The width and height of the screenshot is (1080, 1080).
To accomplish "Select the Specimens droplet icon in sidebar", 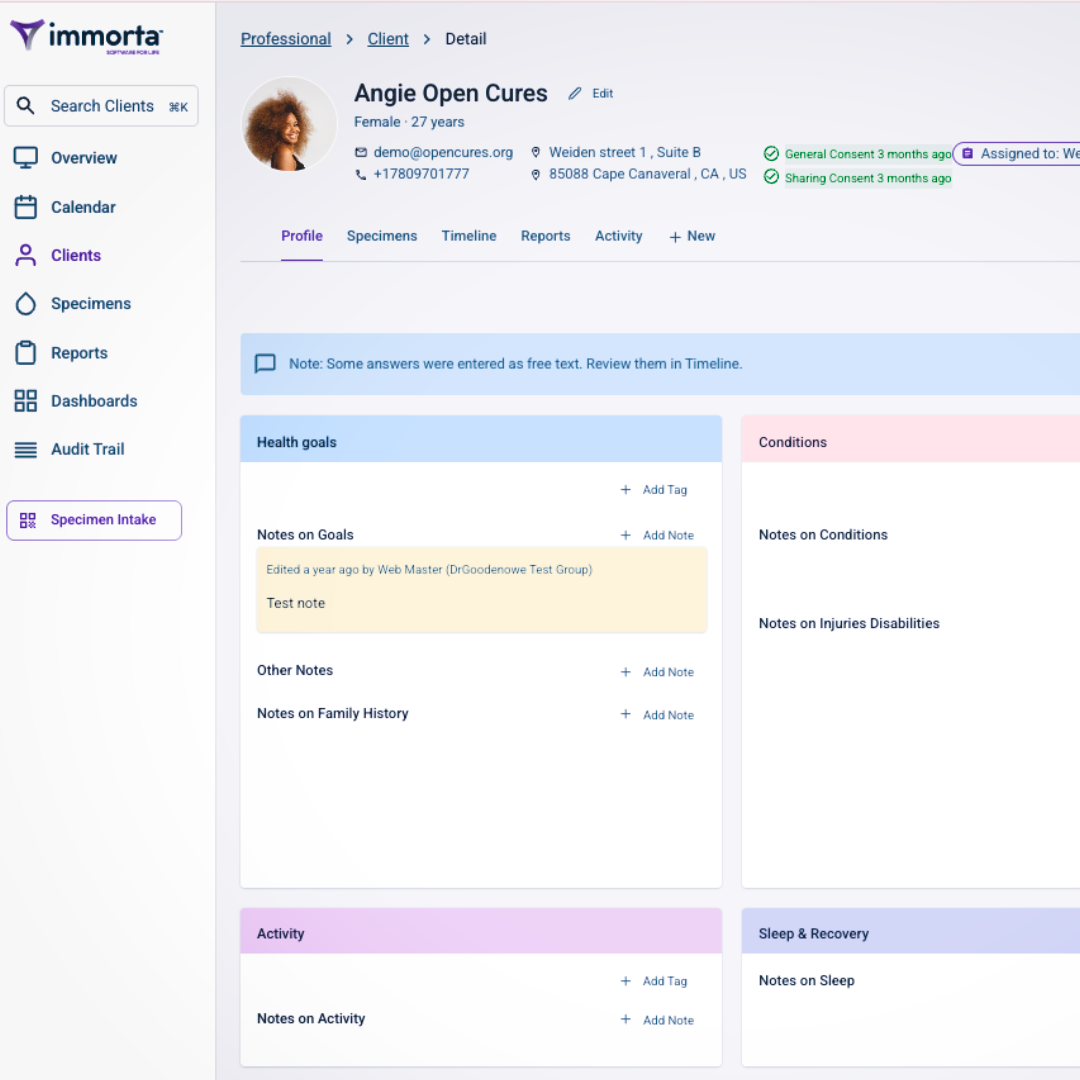I will click(26, 304).
